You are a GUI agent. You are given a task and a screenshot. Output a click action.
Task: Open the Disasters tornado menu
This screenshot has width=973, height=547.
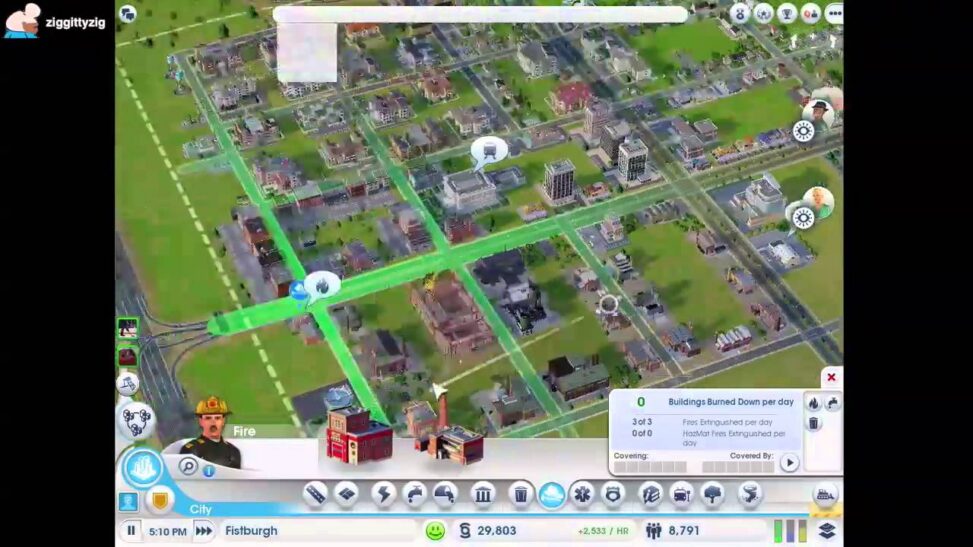point(750,494)
